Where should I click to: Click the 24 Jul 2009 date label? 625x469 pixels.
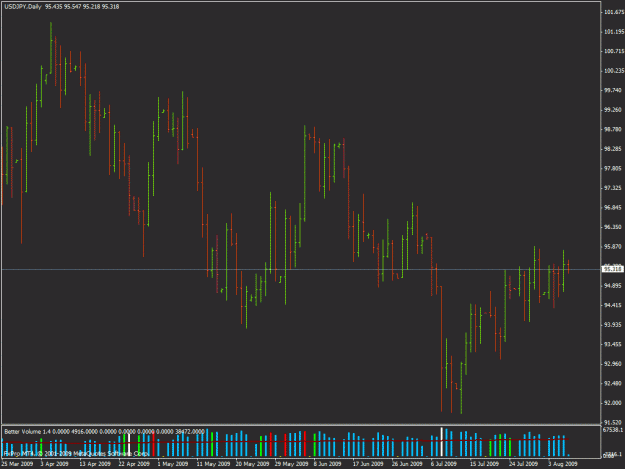(x=523, y=464)
